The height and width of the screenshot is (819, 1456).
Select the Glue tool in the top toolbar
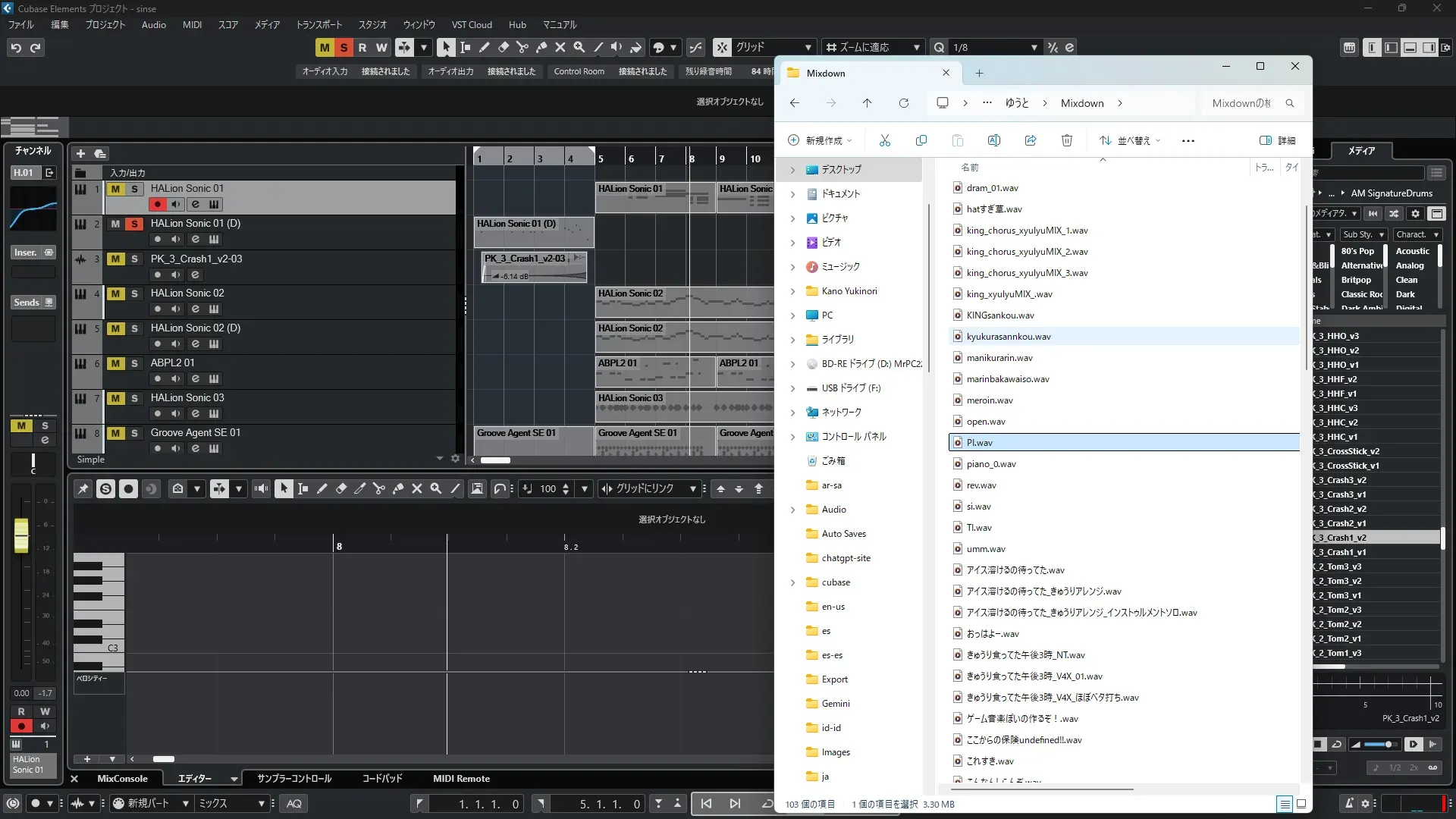click(x=541, y=47)
